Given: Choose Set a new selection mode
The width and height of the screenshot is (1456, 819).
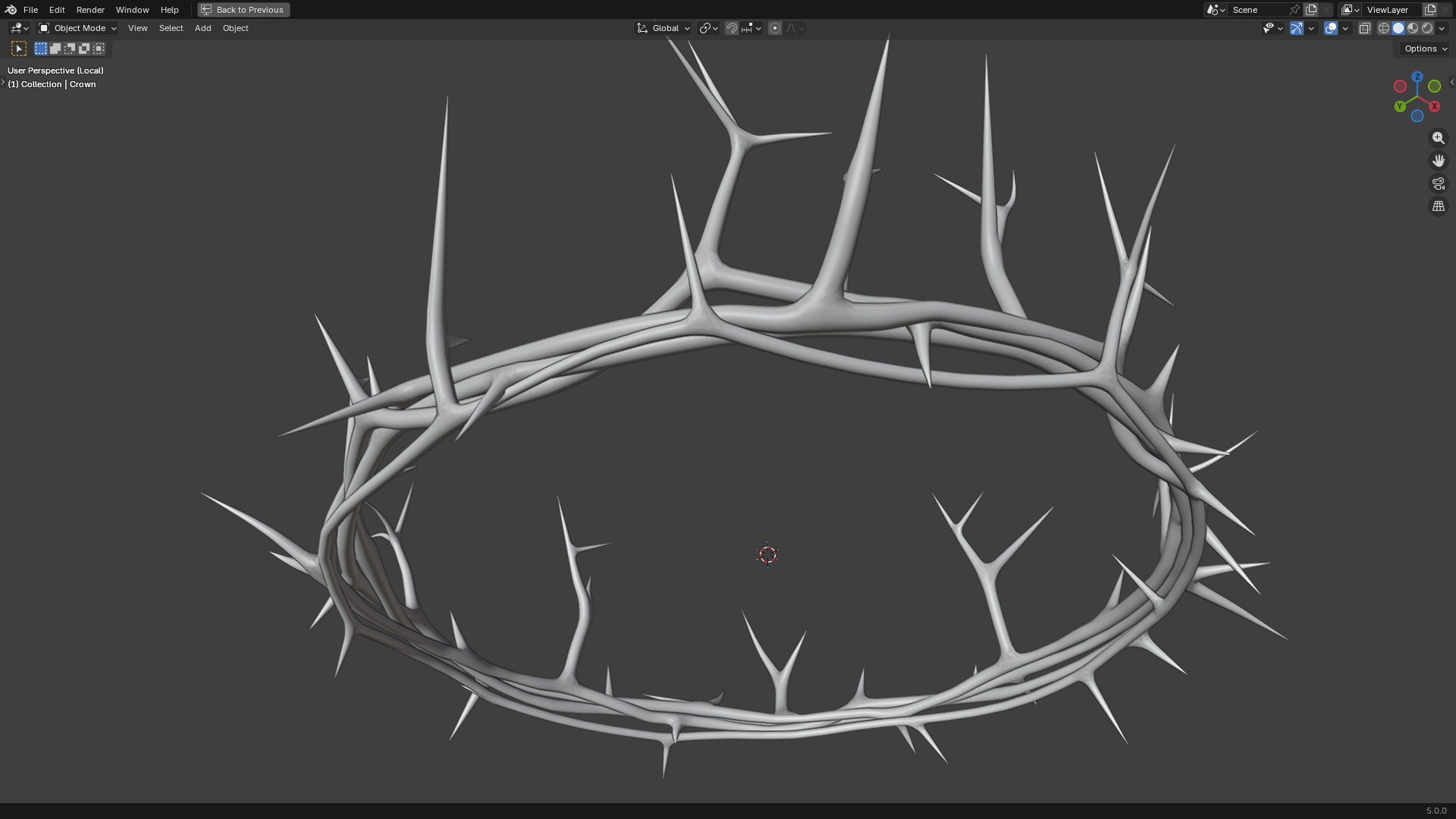Looking at the screenshot, I should pos(41,49).
